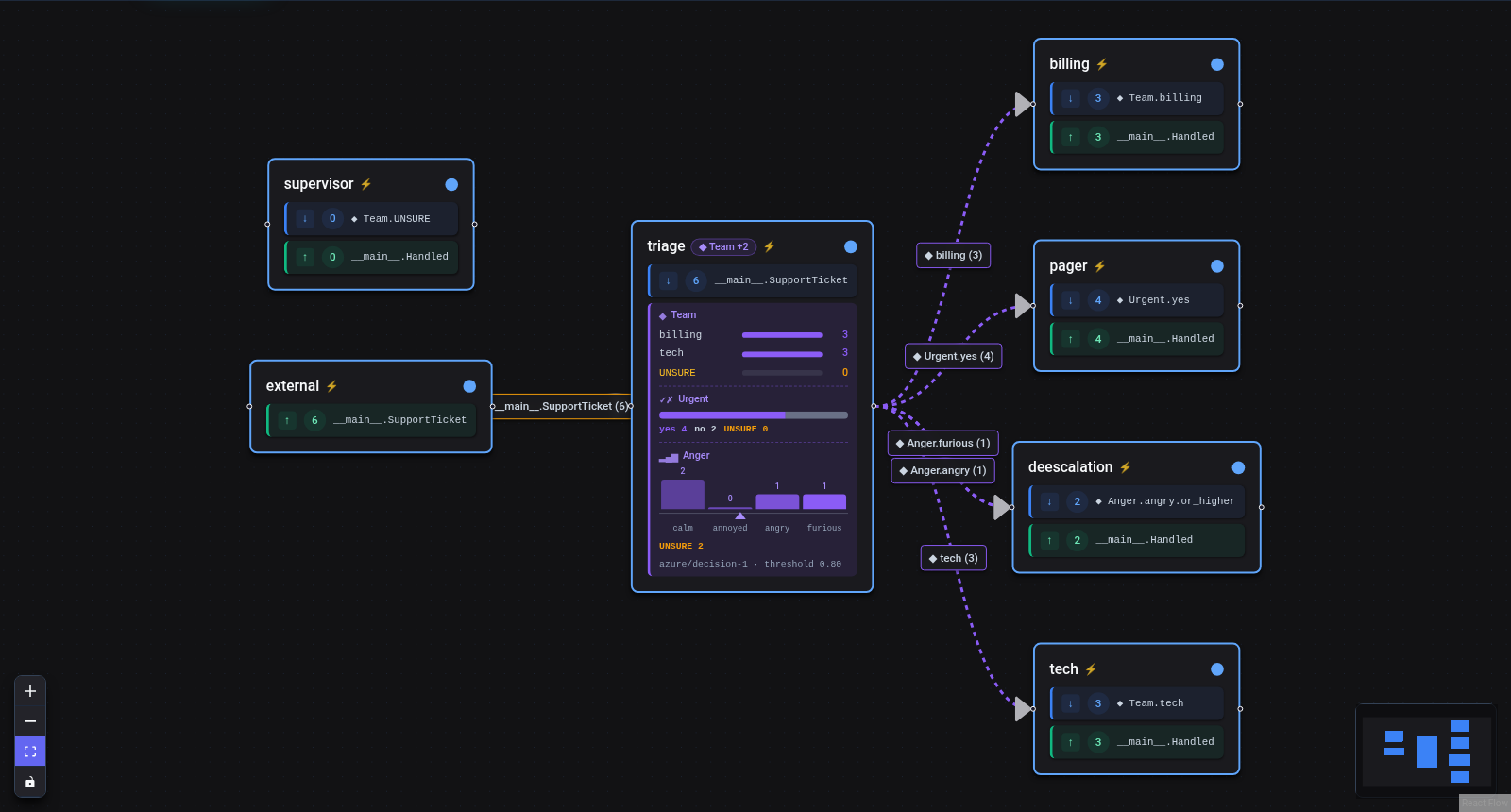Click the lightning bolt on deescalation node
1511x812 pixels.
(x=1125, y=467)
